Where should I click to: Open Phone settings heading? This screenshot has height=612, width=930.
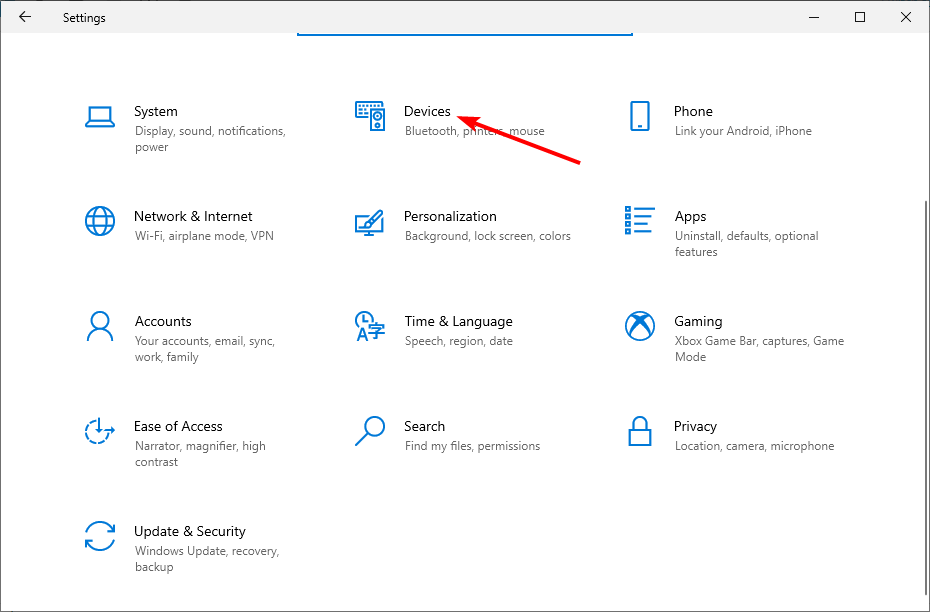click(x=693, y=111)
